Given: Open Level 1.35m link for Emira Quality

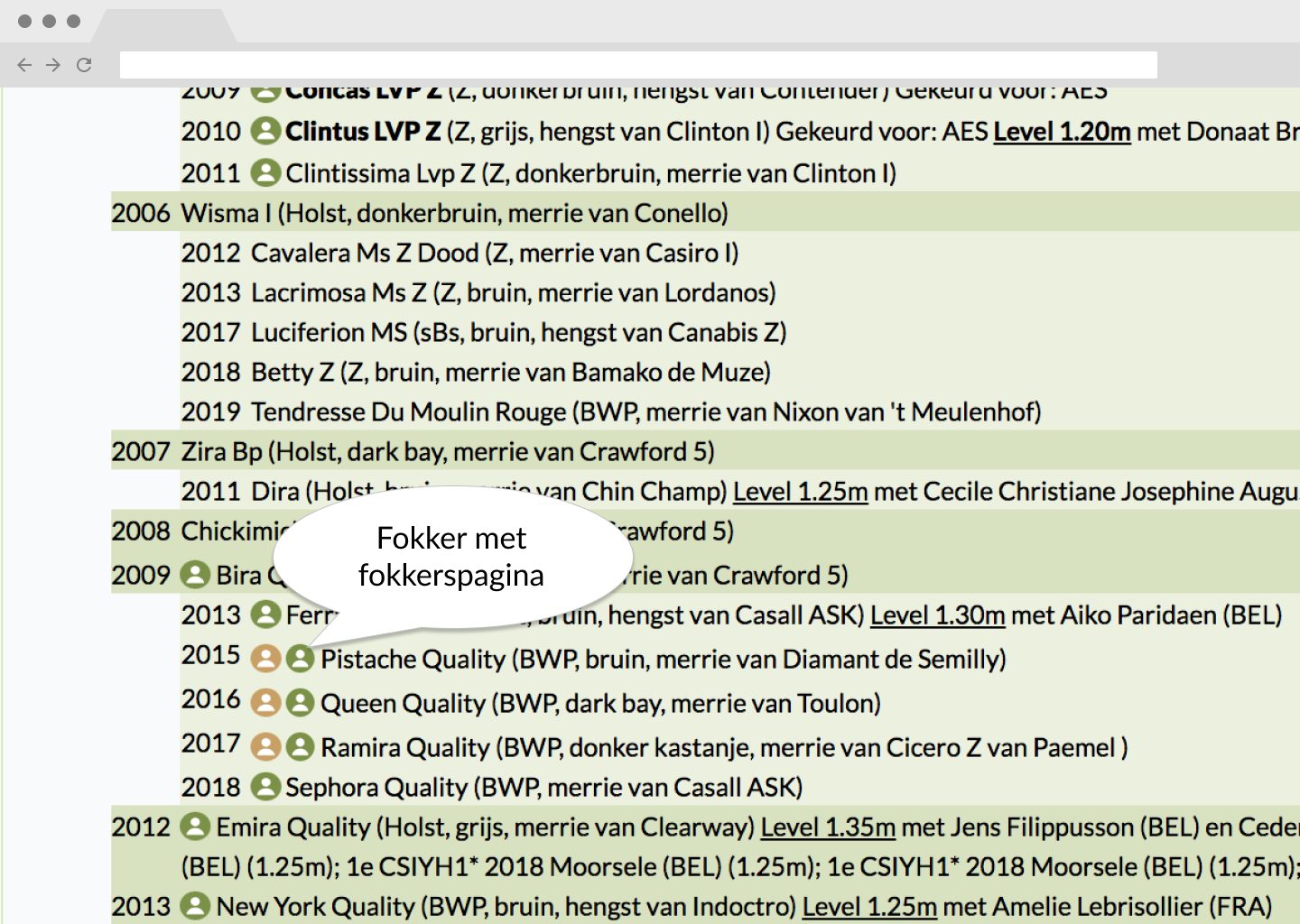Looking at the screenshot, I should pos(828,827).
